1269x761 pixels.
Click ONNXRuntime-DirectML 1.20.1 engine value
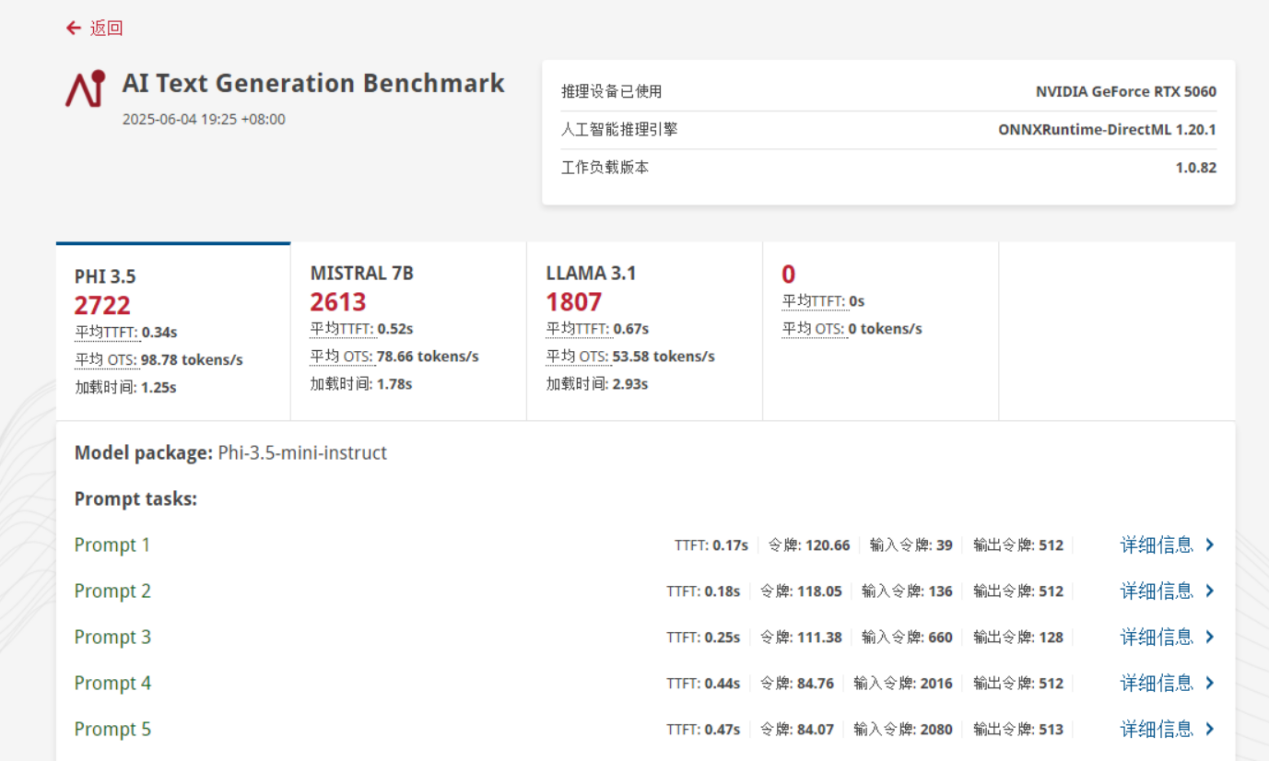pos(1107,130)
